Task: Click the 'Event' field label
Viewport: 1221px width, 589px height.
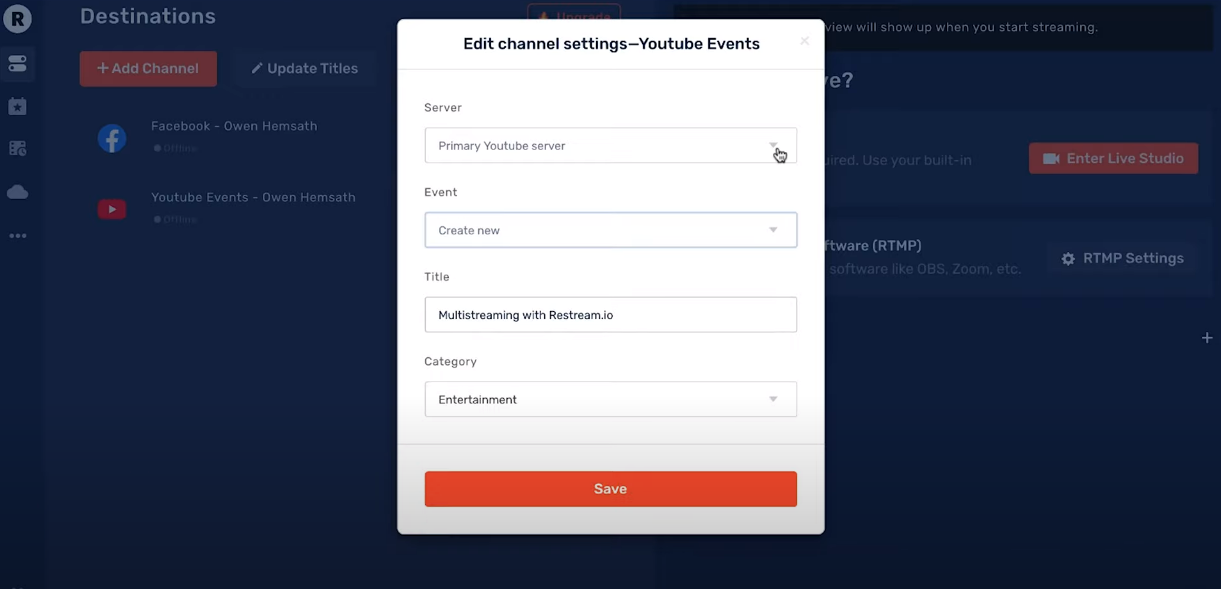Action: 441,192
